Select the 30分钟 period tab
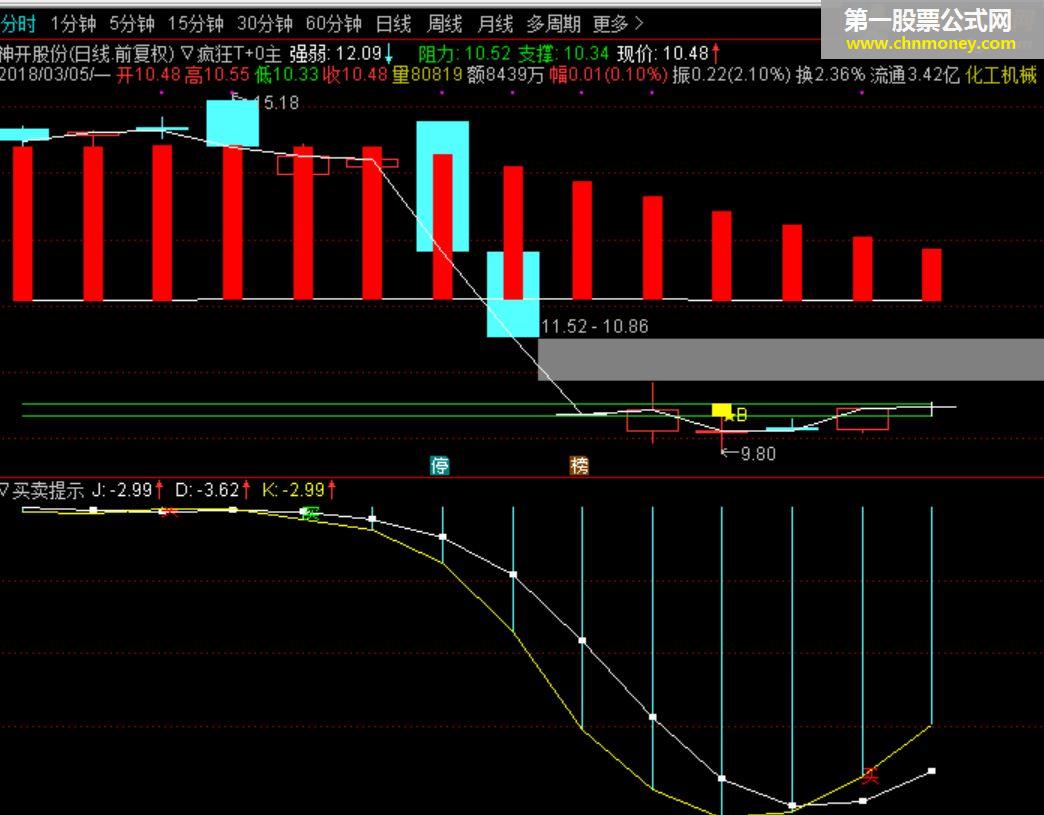The height and width of the screenshot is (815, 1044). pyautogui.click(x=264, y=25)
